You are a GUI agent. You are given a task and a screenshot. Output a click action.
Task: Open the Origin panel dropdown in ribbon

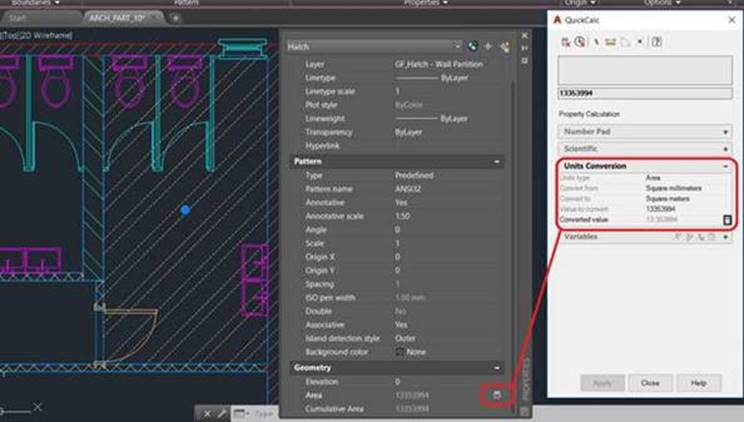coord(580,3)
